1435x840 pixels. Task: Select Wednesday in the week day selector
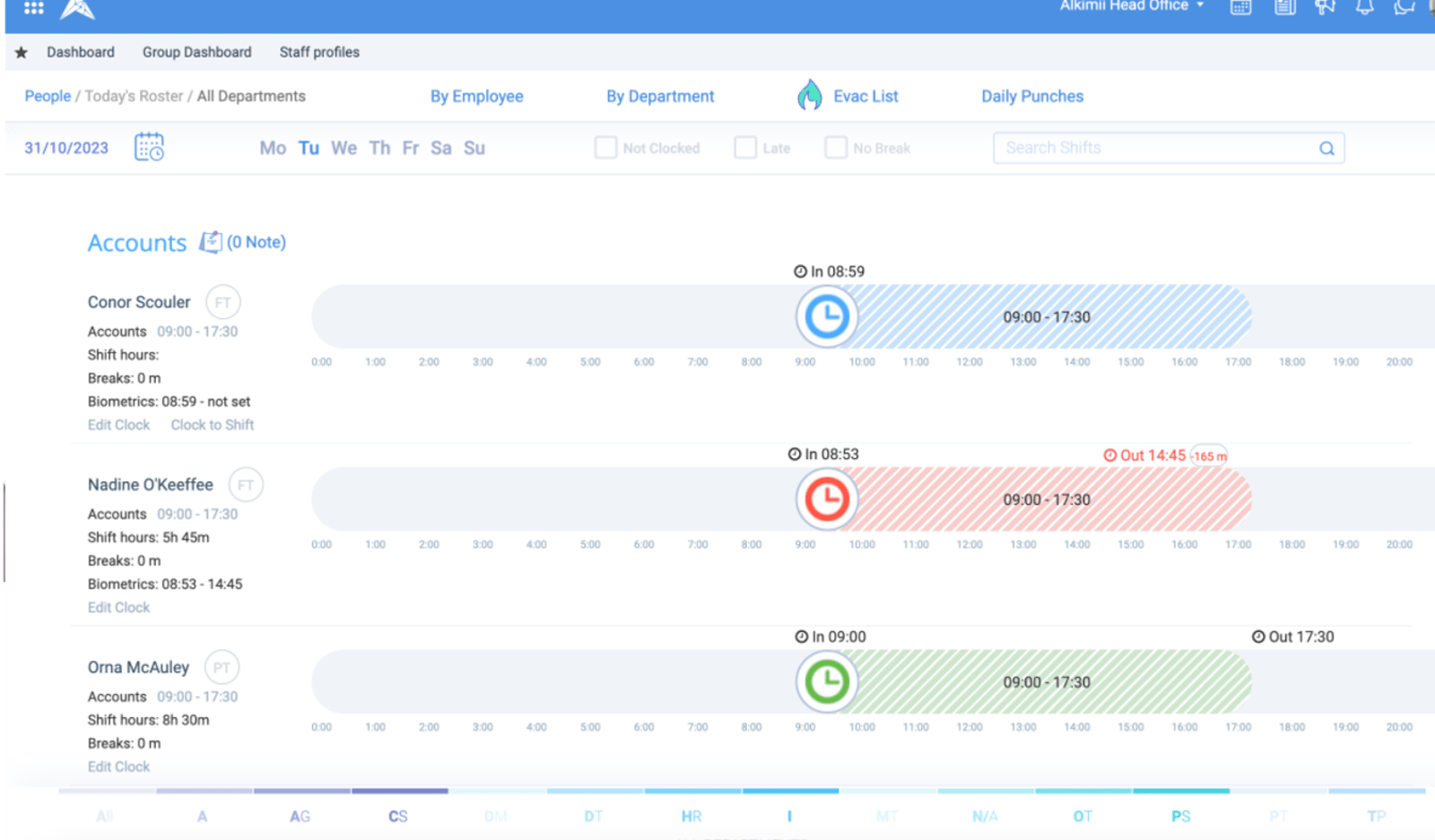click(x=344, y=148)
